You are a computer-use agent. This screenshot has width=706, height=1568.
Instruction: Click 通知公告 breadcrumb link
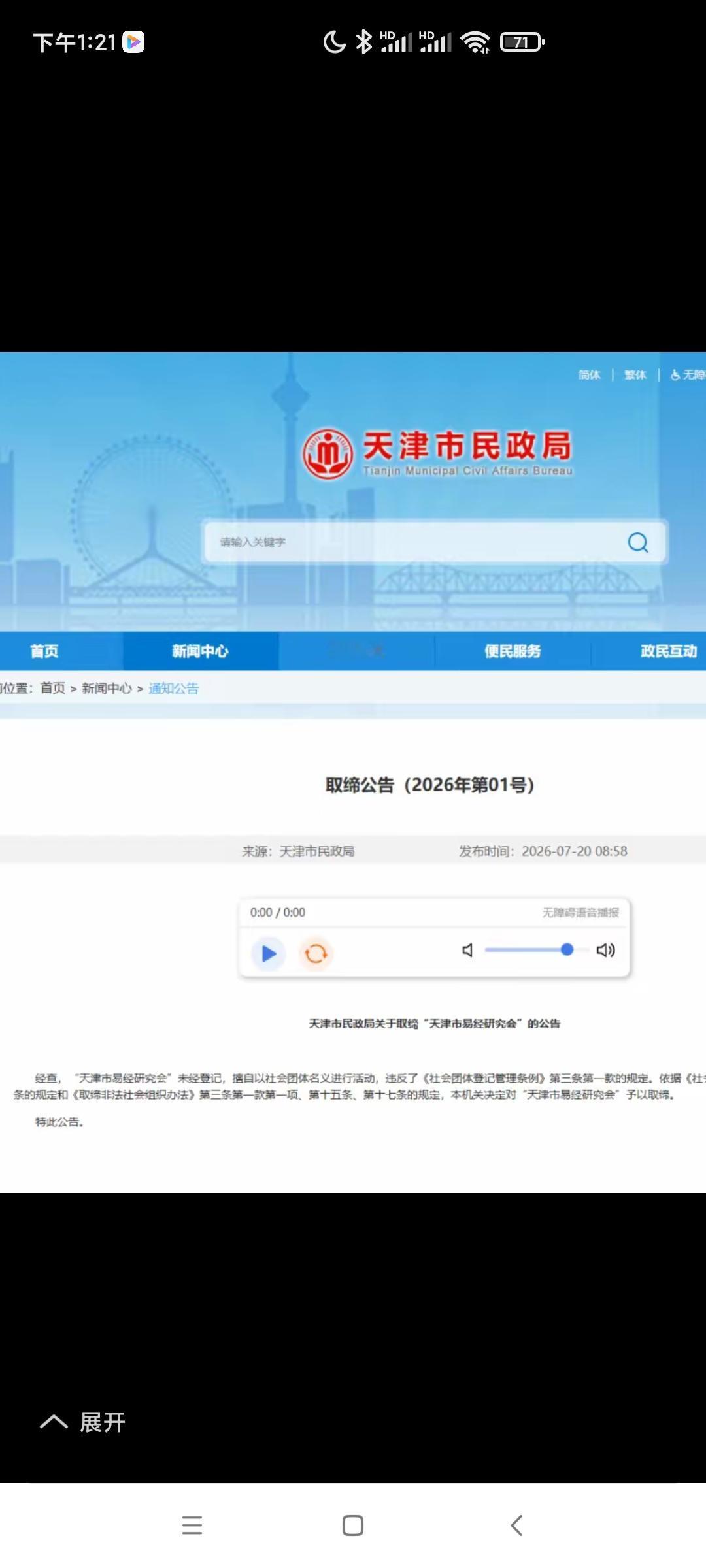(x=173, y=688)
